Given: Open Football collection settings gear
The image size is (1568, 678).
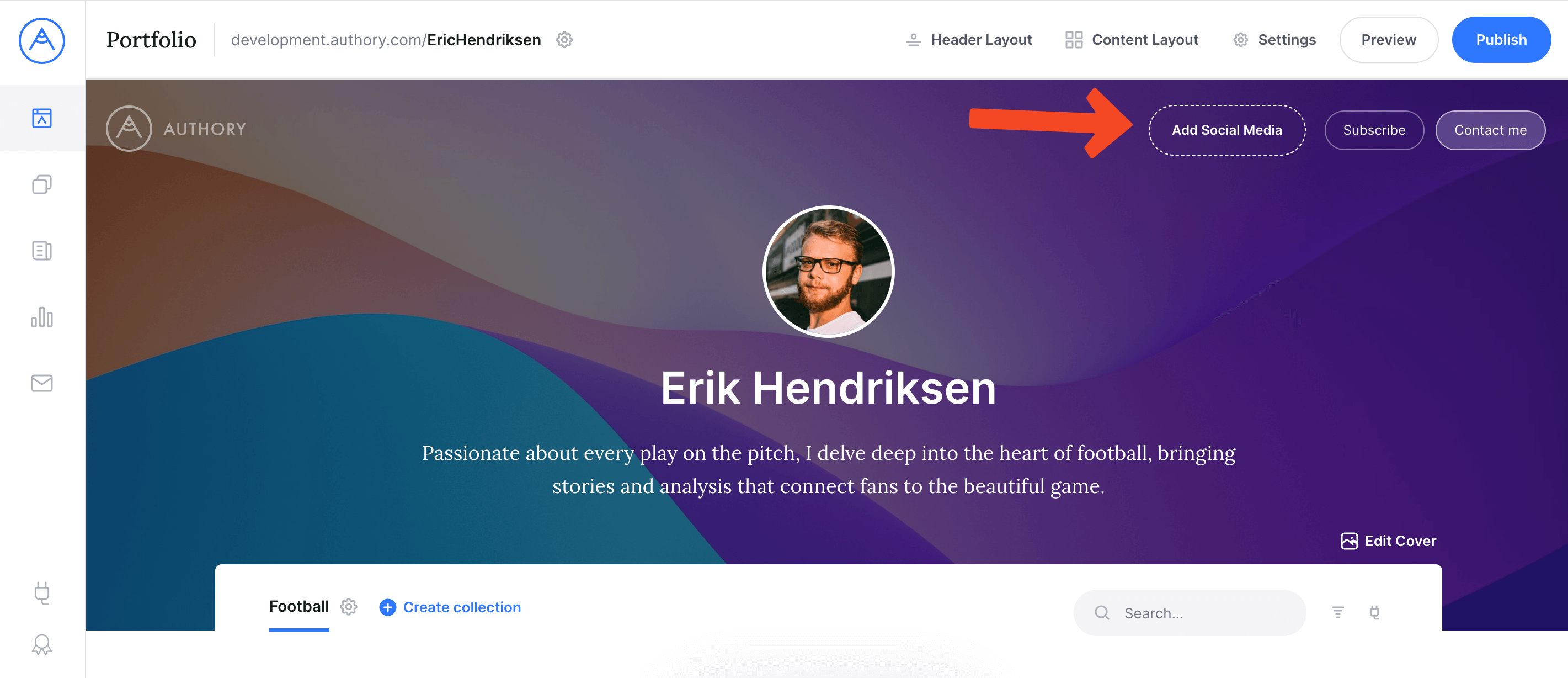Looking at the screenshot, I should pyautogui.click(x=349, y=607).
